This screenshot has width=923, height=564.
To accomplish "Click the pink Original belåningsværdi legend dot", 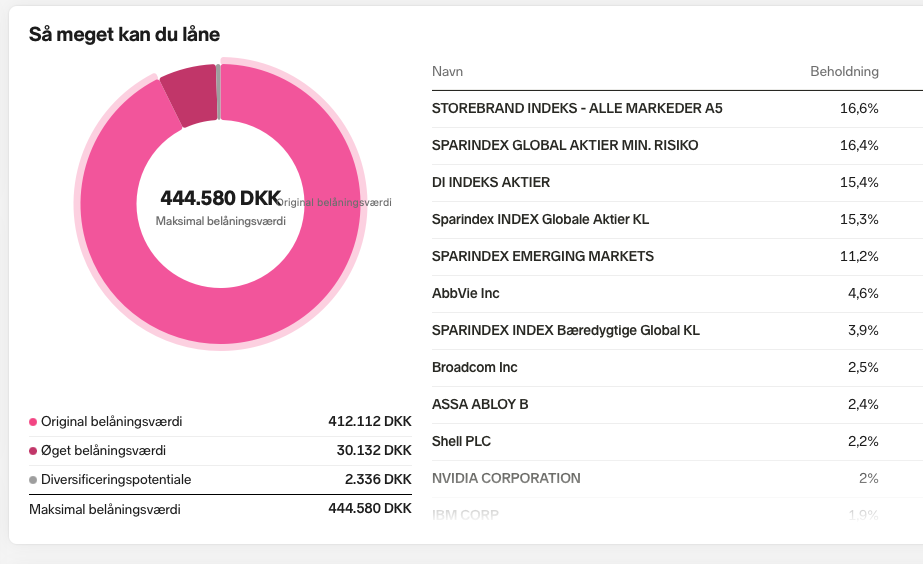I will [33, 422].
